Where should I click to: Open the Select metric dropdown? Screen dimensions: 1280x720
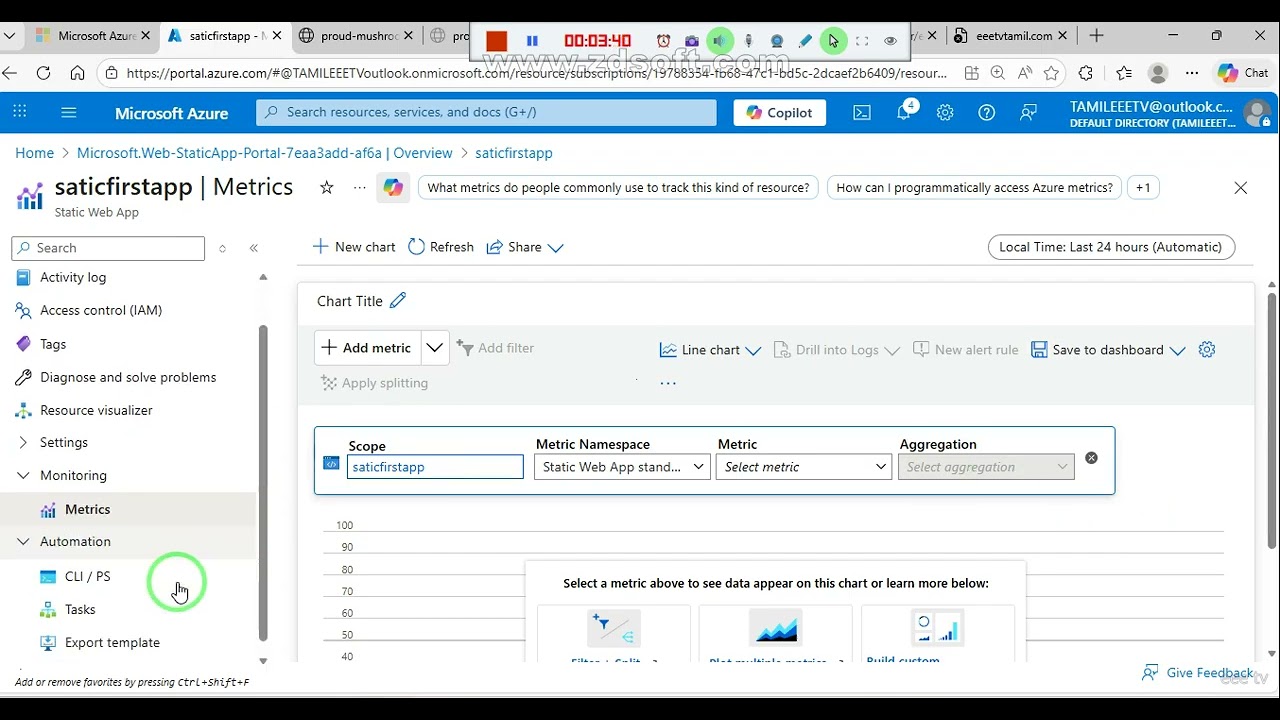coord(803,467)
